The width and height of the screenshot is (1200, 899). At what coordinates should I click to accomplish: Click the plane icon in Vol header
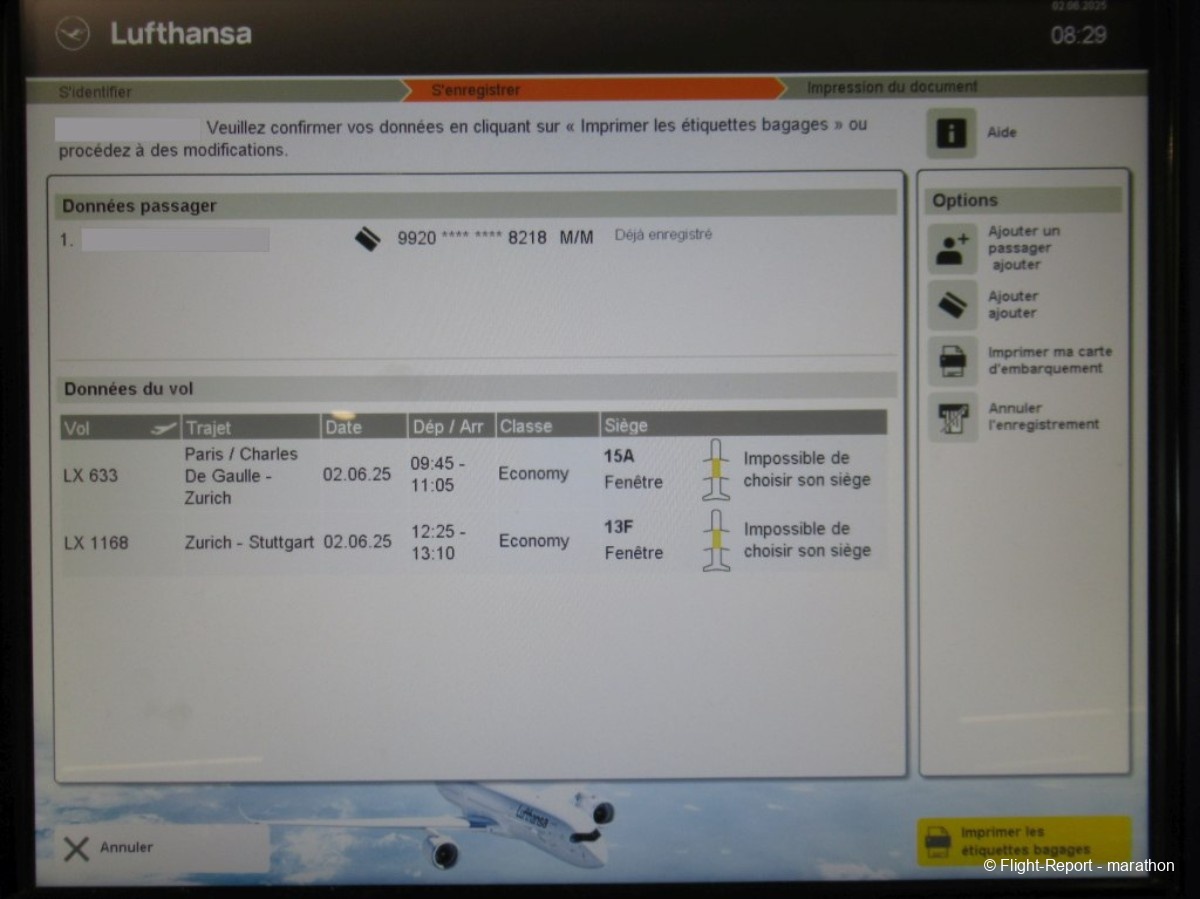coord(163,428)
